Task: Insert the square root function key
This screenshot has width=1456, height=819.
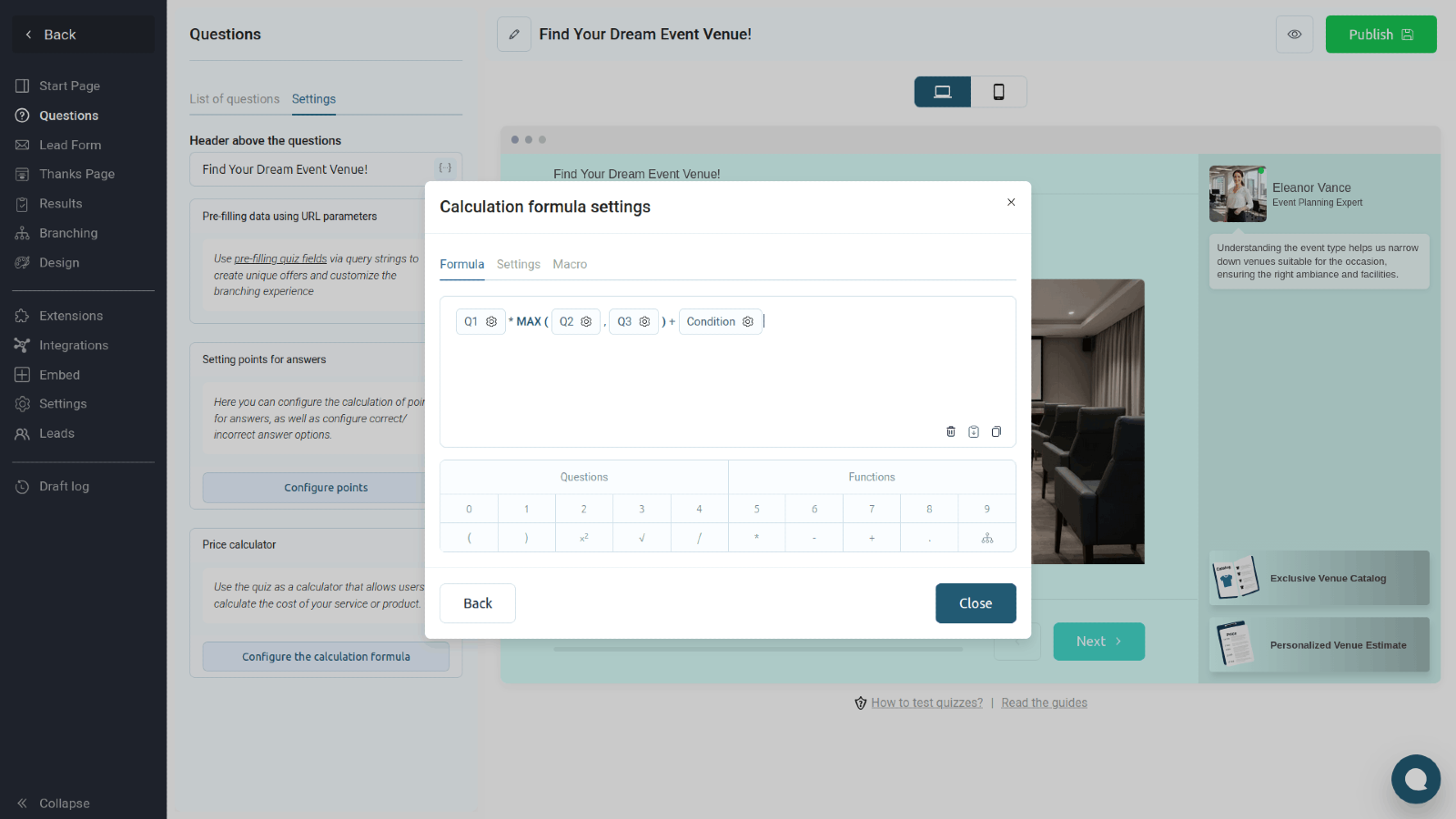Action: [642, 537]
